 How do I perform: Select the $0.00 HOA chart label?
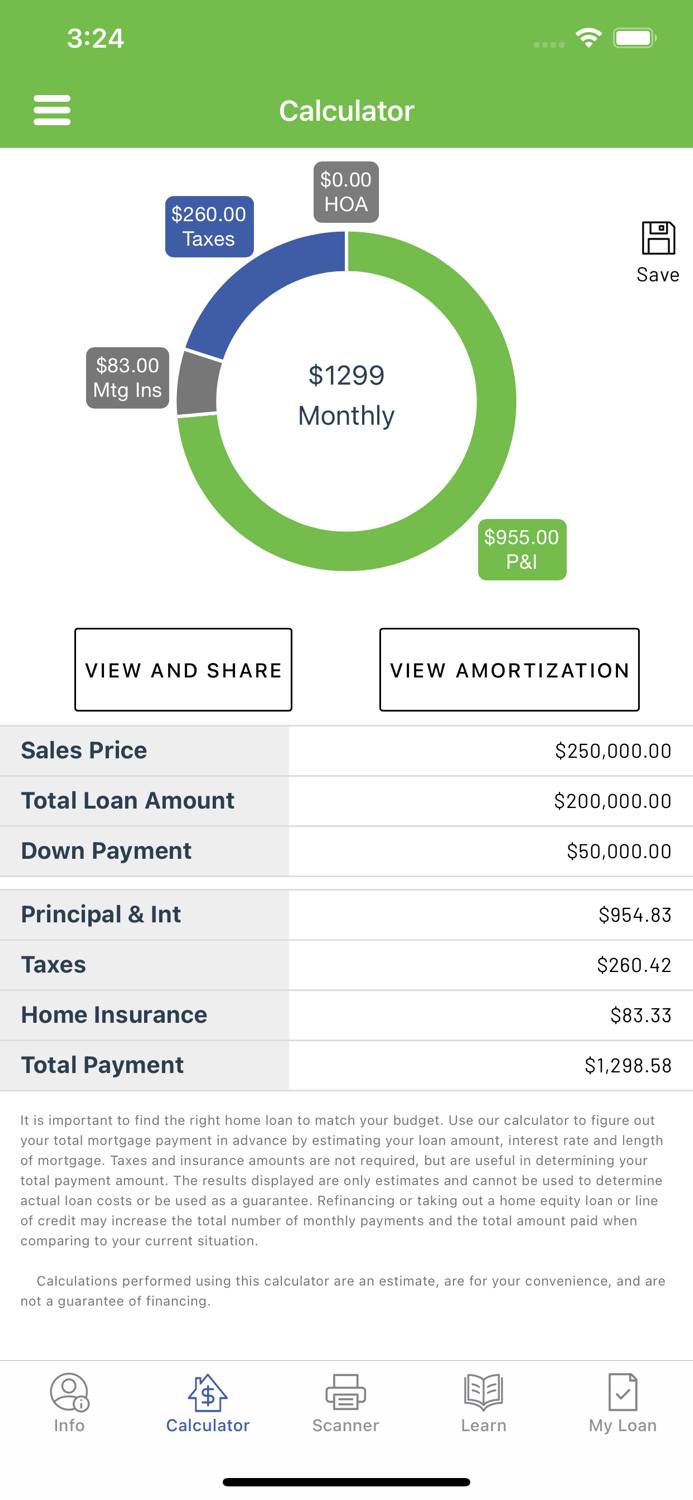[346, 191]
